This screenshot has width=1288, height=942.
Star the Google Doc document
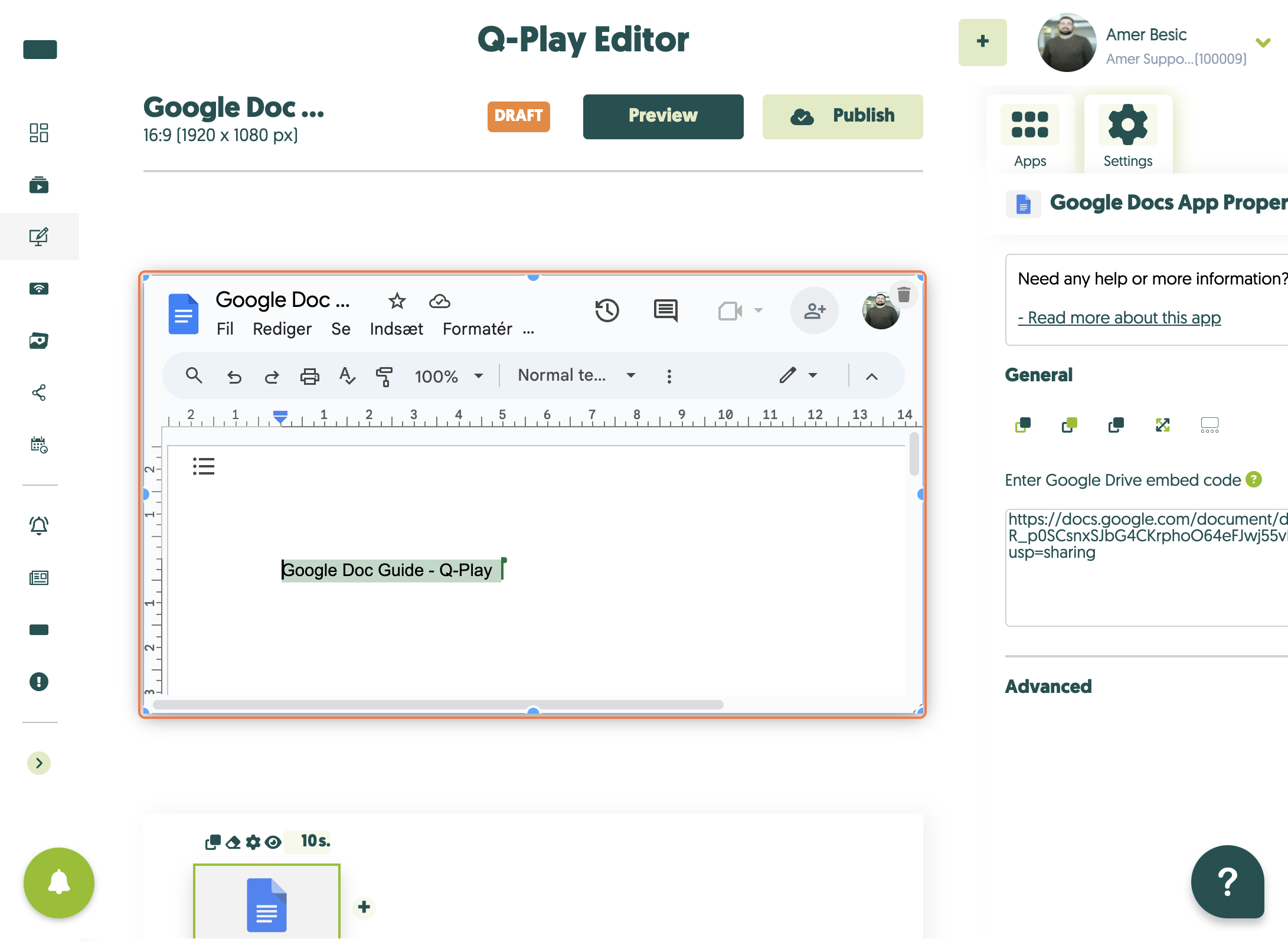(x=397, y=301)
